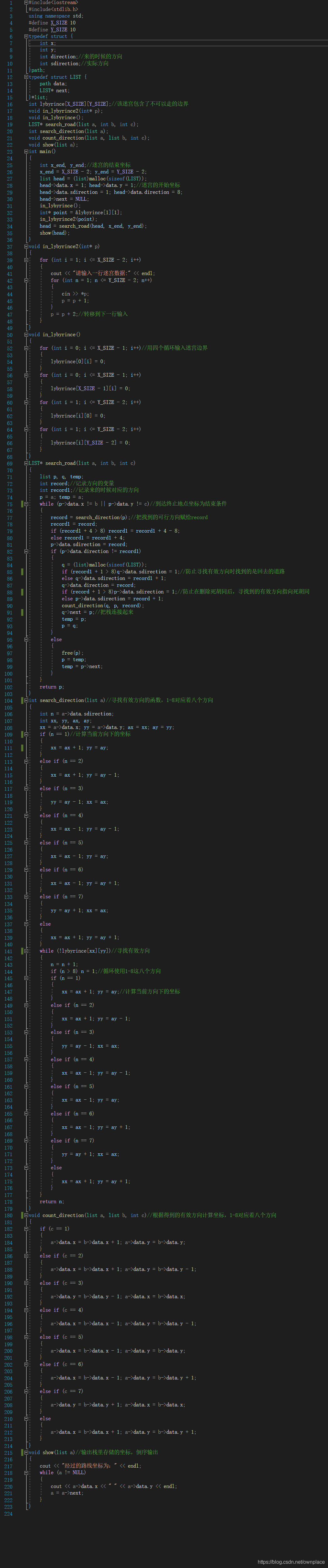Collapse the else if (c == 7) block
The image size is (328, 1568).
[x=26, y=1391]
